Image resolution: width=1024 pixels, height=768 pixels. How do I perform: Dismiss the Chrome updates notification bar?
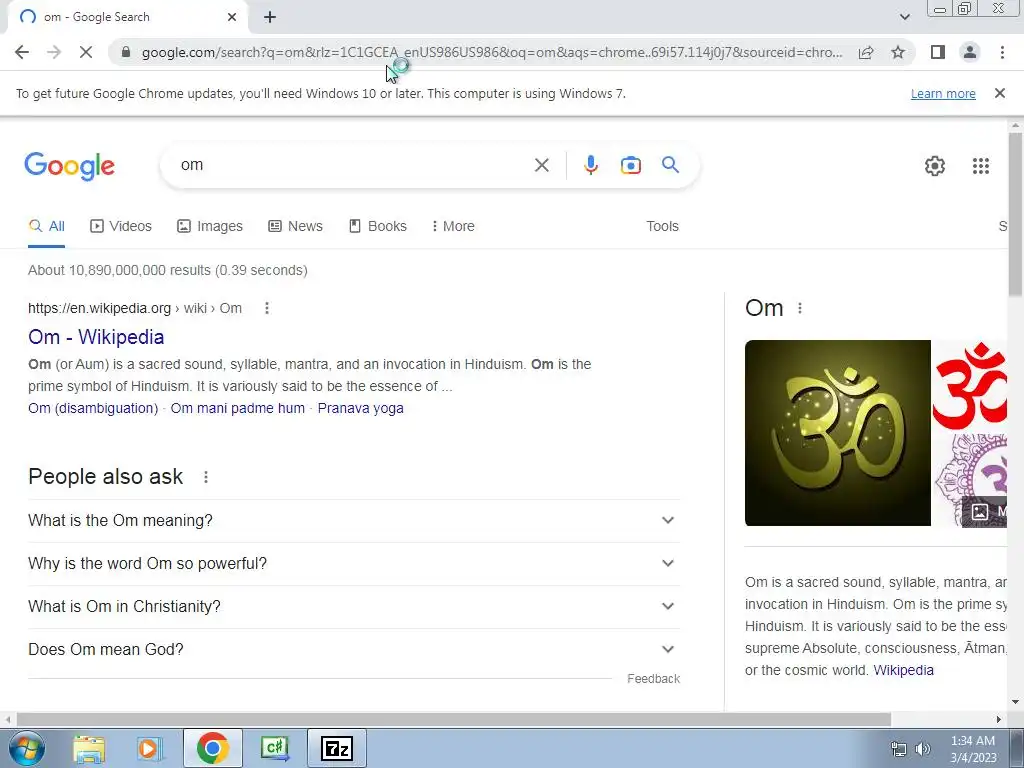999,93
